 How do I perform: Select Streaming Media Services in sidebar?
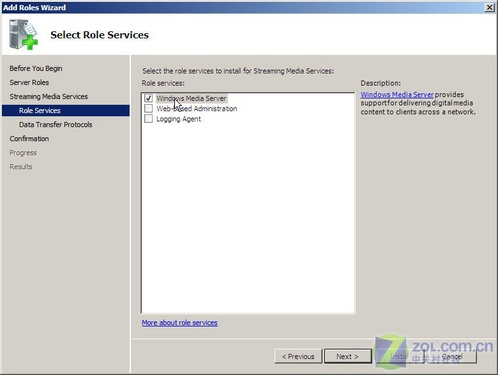pyautogui.click(x=49, y=96)
